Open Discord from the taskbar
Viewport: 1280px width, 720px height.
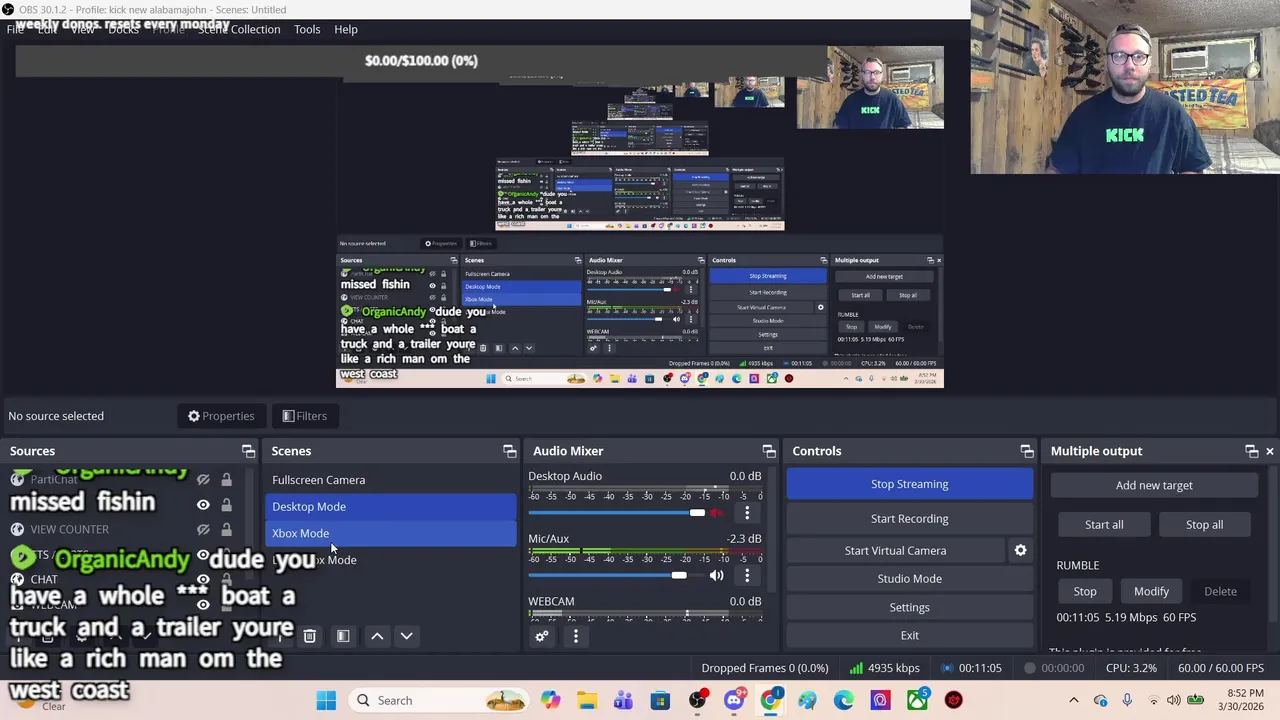click(x=735, y=700)
